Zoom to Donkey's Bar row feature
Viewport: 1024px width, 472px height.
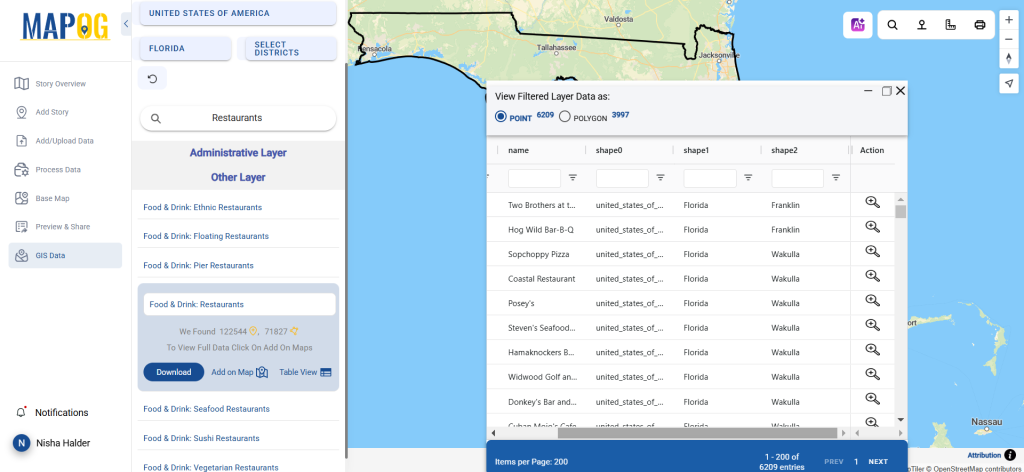872,398
